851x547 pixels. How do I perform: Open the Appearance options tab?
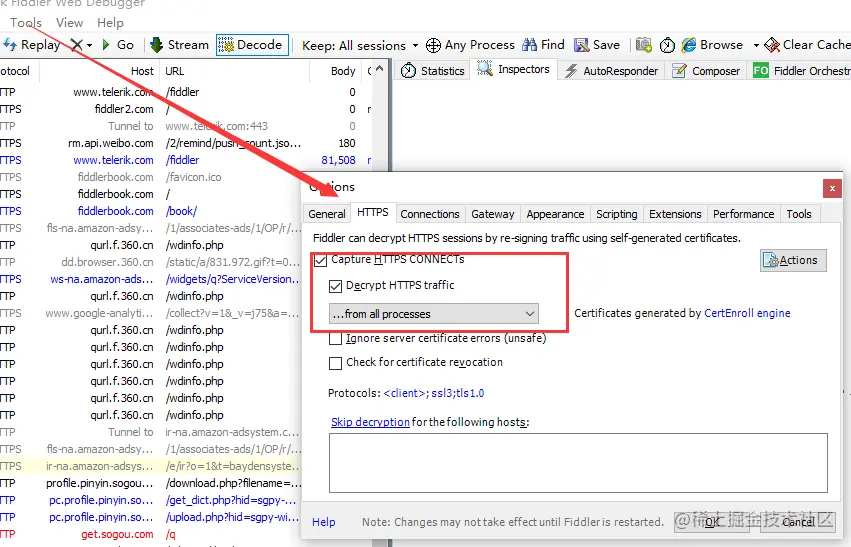point(555,214)
